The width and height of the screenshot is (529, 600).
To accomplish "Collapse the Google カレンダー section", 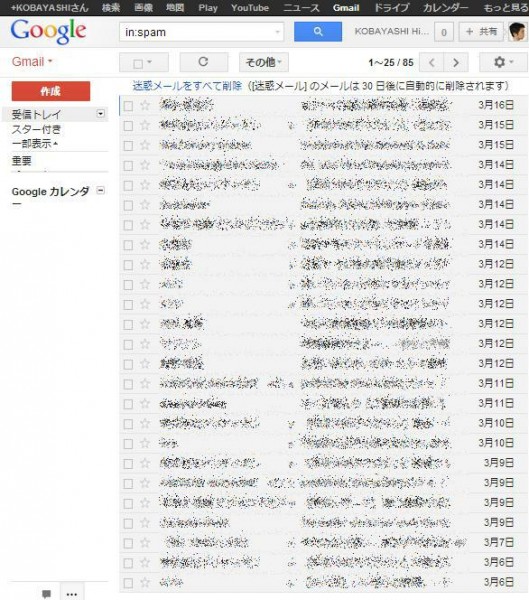I will 101,190.
